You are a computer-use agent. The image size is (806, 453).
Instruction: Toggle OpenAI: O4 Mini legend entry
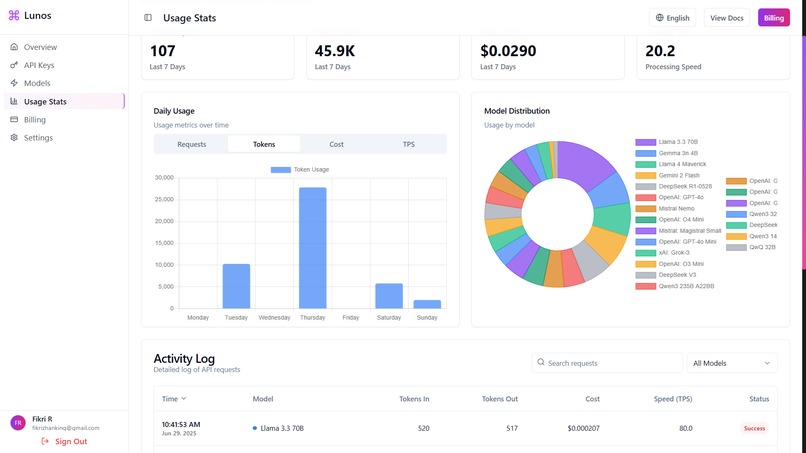click(x=669, y=220)
